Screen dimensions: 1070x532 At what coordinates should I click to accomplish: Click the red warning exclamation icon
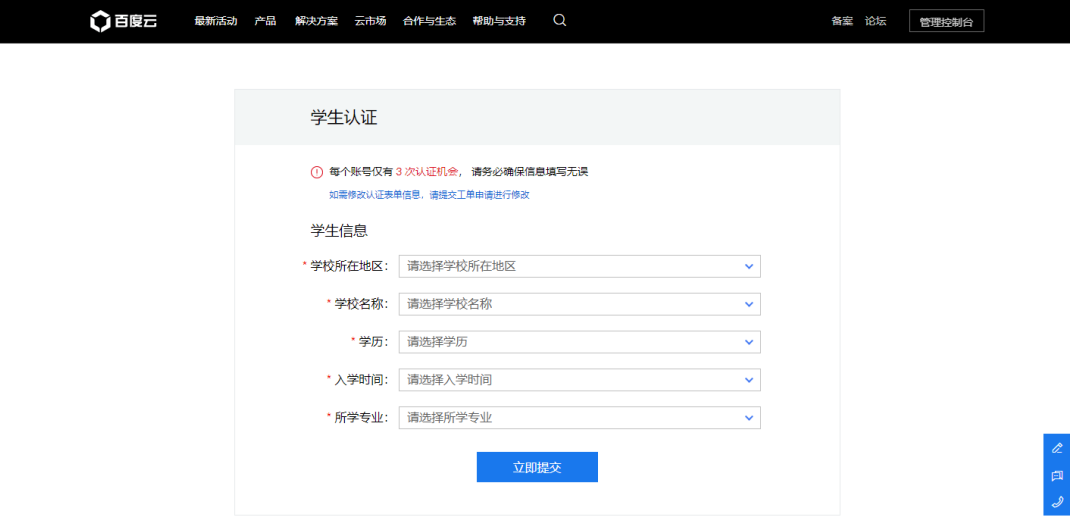317,172
